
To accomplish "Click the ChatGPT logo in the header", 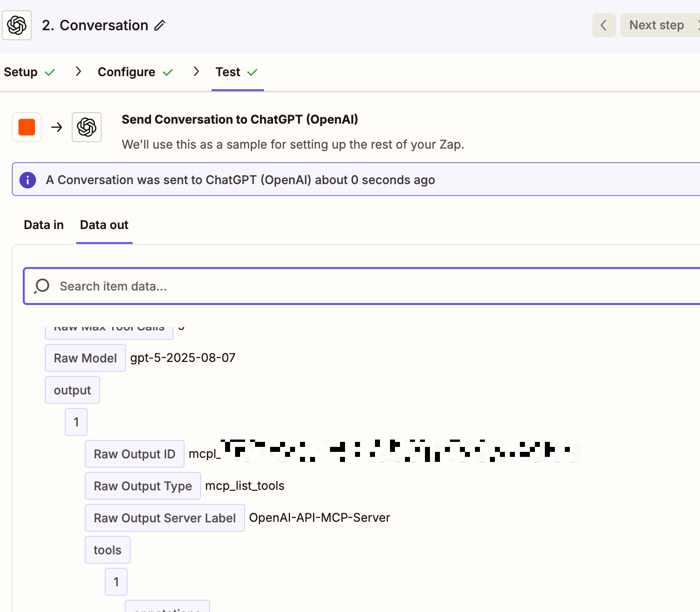I will pyautogui.click(x=17, y=25).
